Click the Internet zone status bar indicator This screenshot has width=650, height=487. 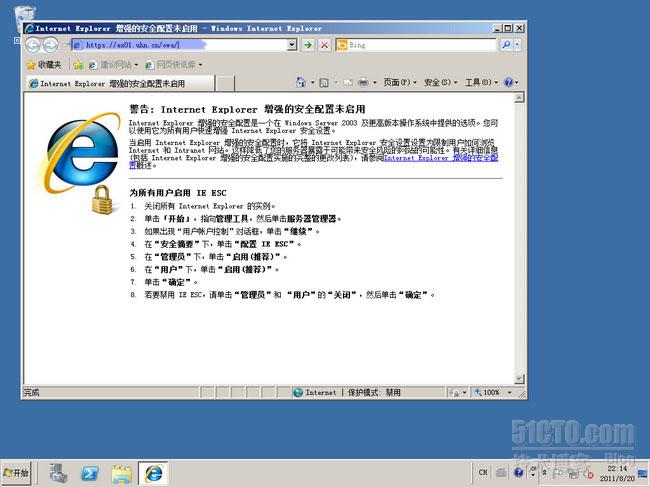click(315, 392)
